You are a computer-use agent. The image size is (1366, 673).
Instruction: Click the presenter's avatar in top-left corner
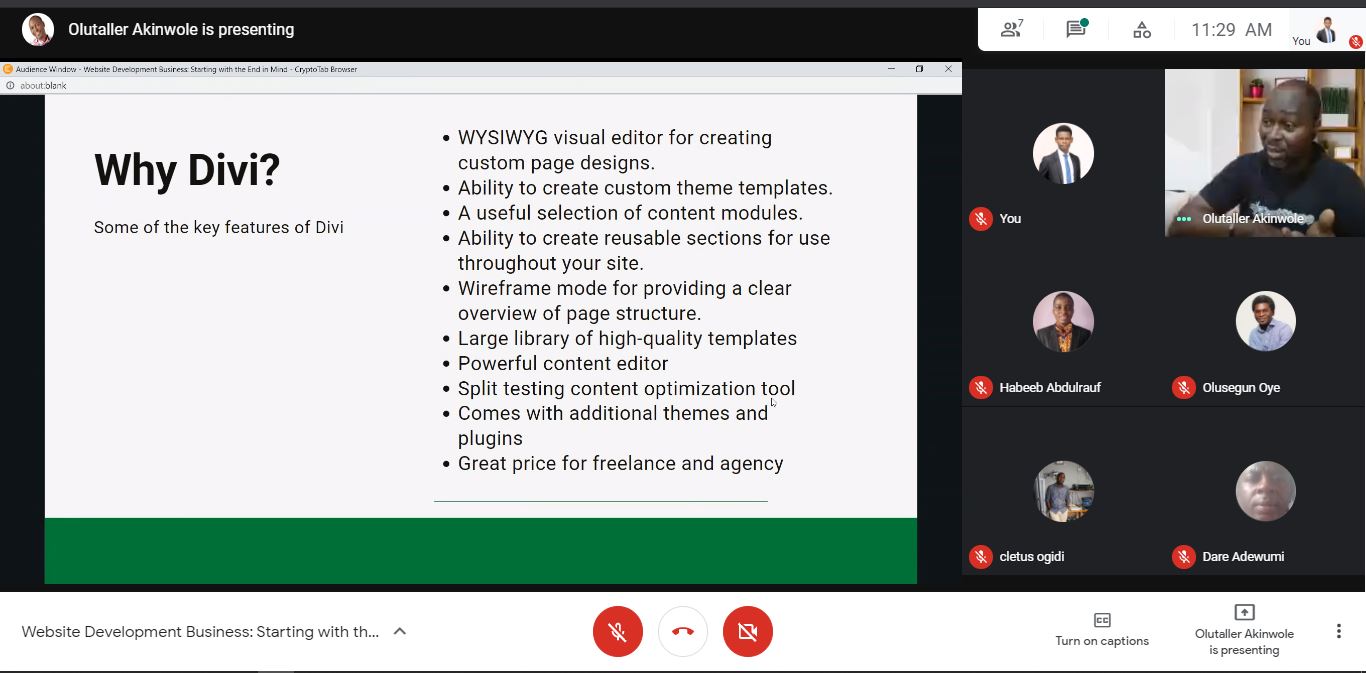click(x=38, y=29)
